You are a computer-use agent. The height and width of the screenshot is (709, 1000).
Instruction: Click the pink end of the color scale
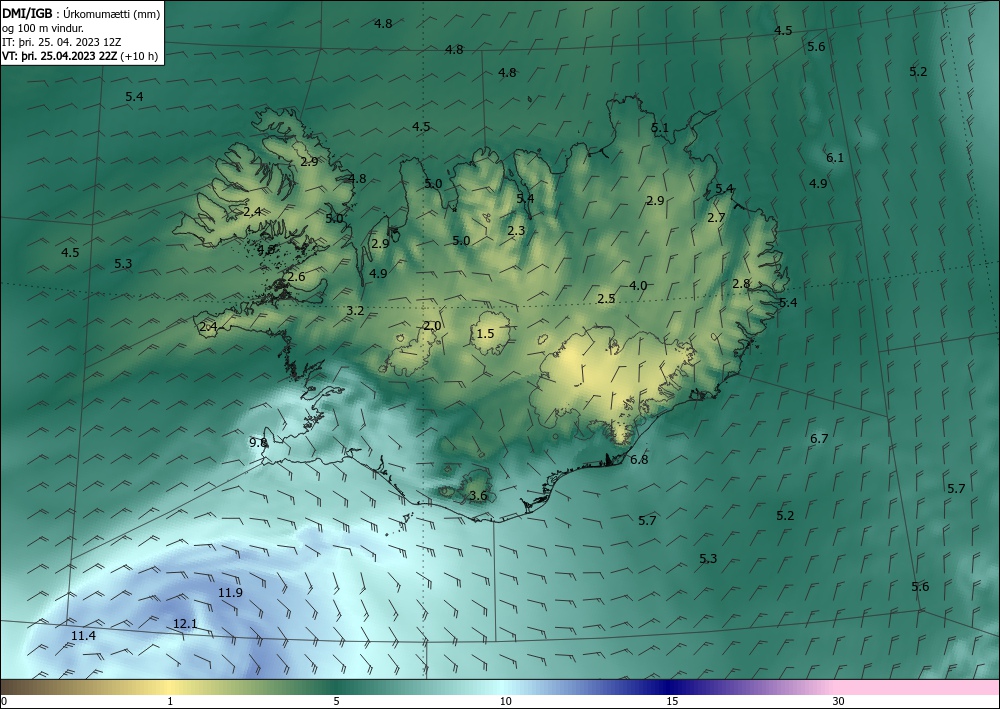click(x=918, y=687)
